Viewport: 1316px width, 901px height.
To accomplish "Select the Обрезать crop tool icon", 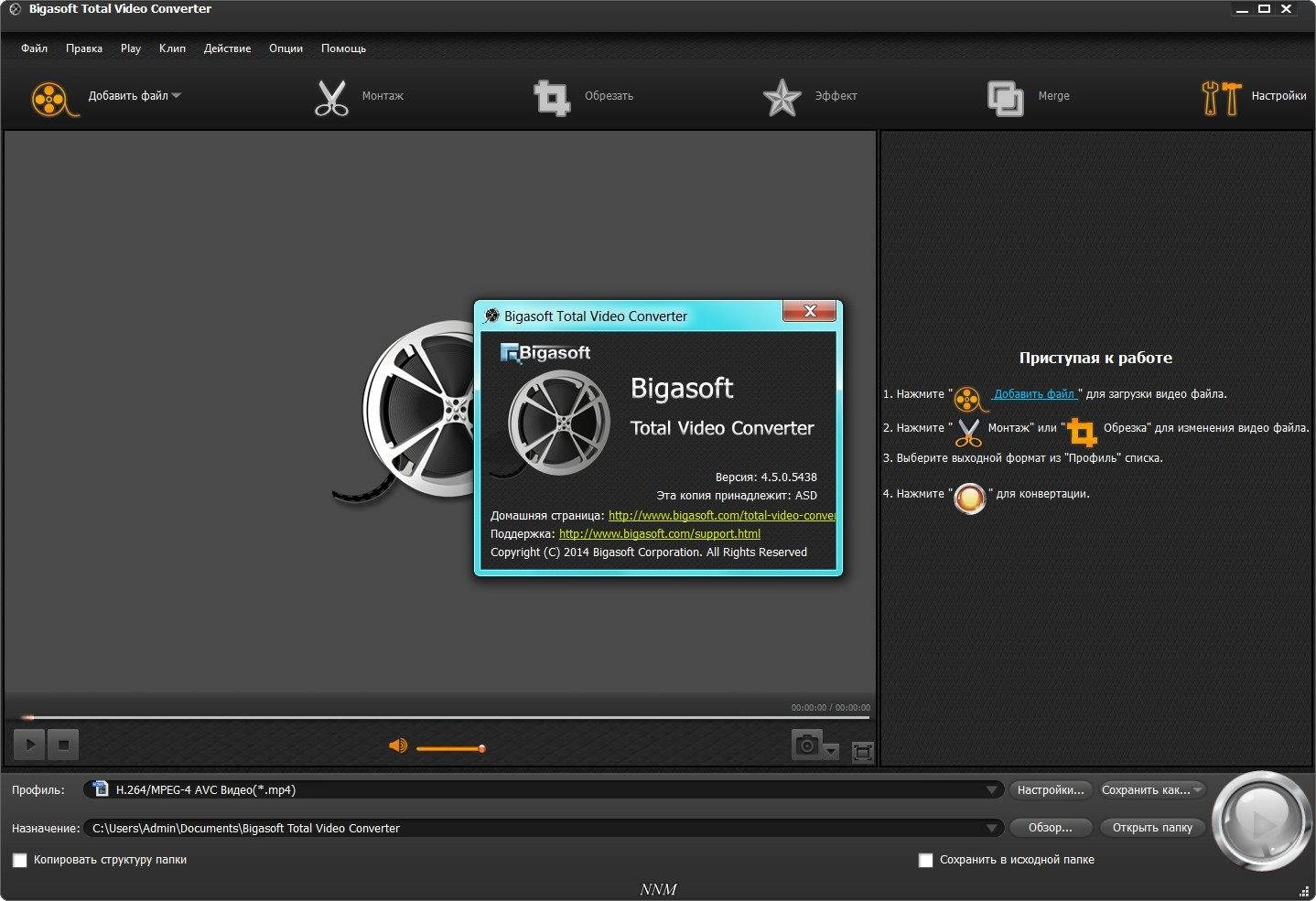I will click(x=552, y=98).
